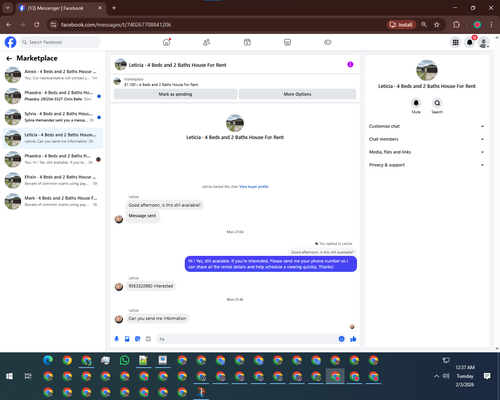The width and height of the screenshot is (500, 400).
Task: Focus the Search Facebook box
Action: click(60, 42)
